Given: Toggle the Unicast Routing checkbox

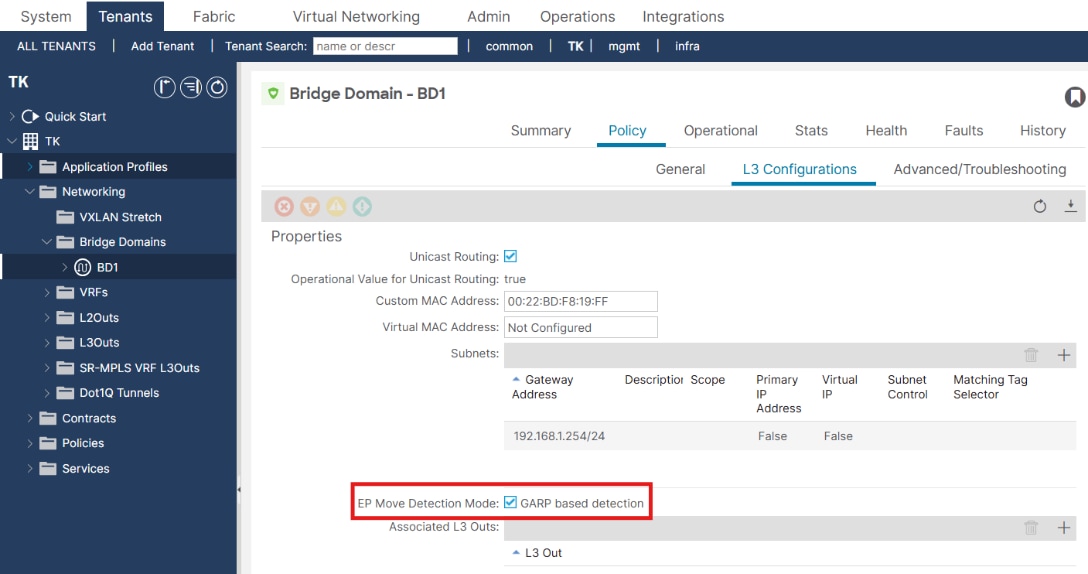Looking at the screenshot, I should click(511, 256).
